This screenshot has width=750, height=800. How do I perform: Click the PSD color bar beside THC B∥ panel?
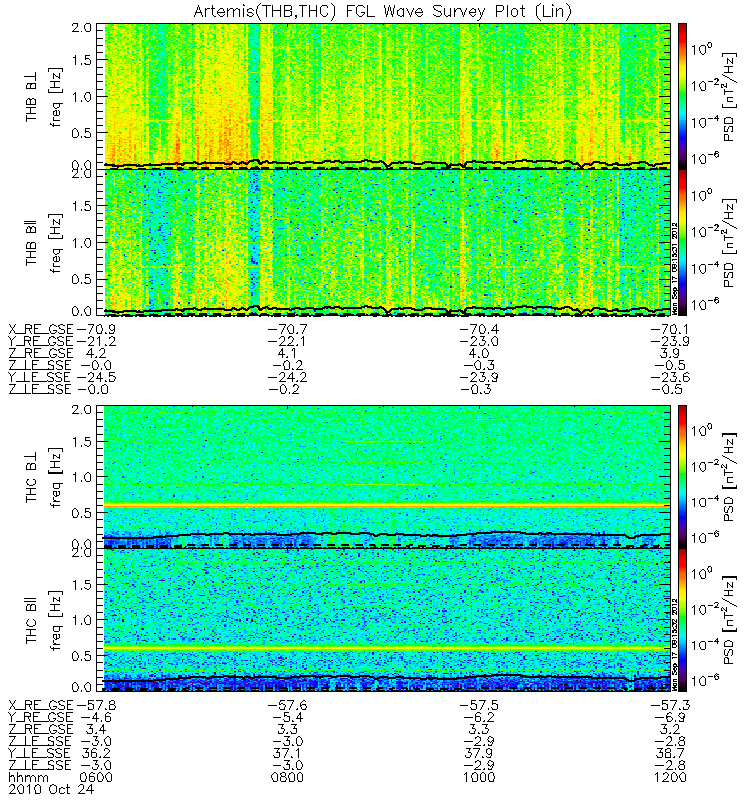click(682, 620)
